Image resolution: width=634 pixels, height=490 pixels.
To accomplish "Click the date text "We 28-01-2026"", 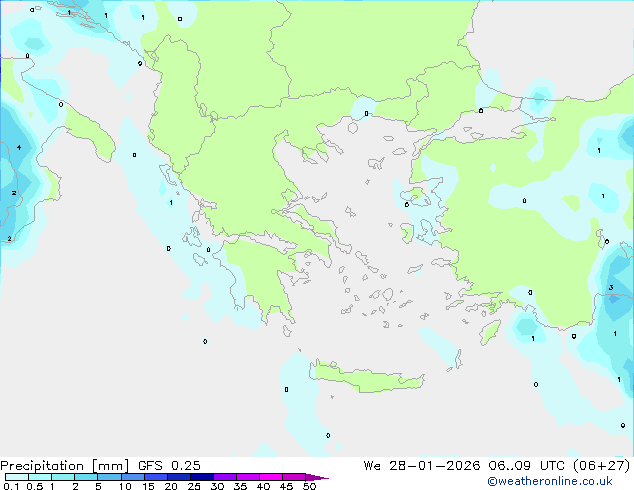I will pos(422,466).
